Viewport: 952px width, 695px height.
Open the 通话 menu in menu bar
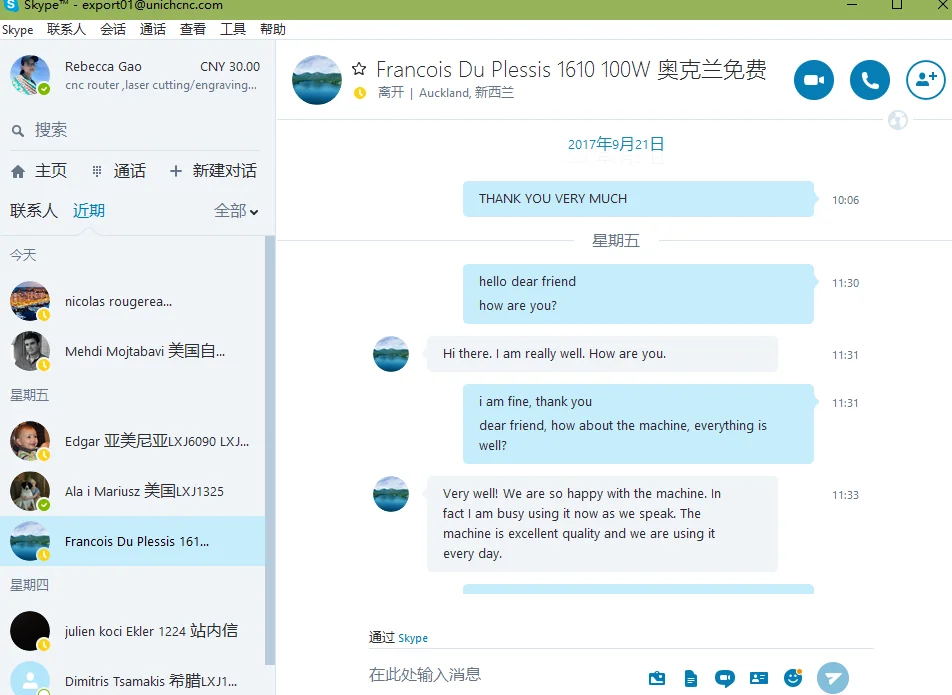tap(152, 29)
